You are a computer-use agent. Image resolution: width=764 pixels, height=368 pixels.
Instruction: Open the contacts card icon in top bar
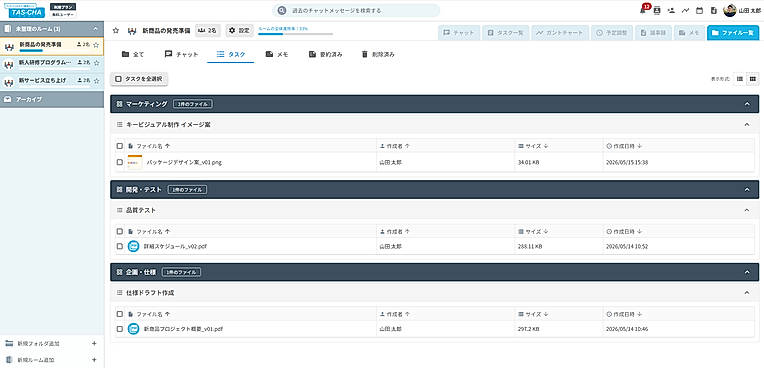pyautogui.click(x=657, y=10)
